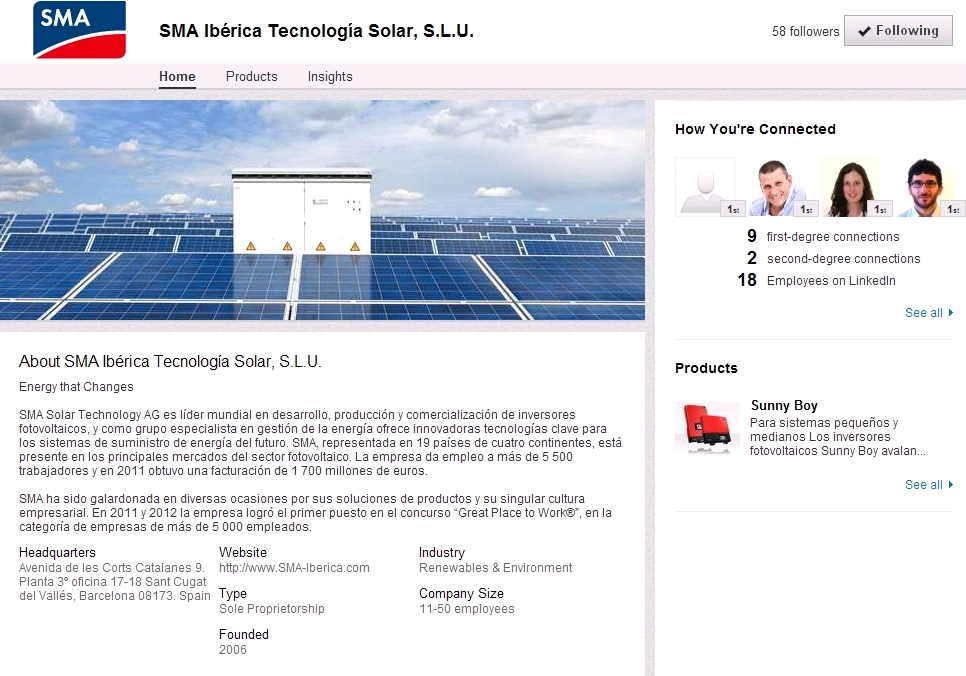
Task: Click the female connection's profile photo
Action: tap(851, 185)
